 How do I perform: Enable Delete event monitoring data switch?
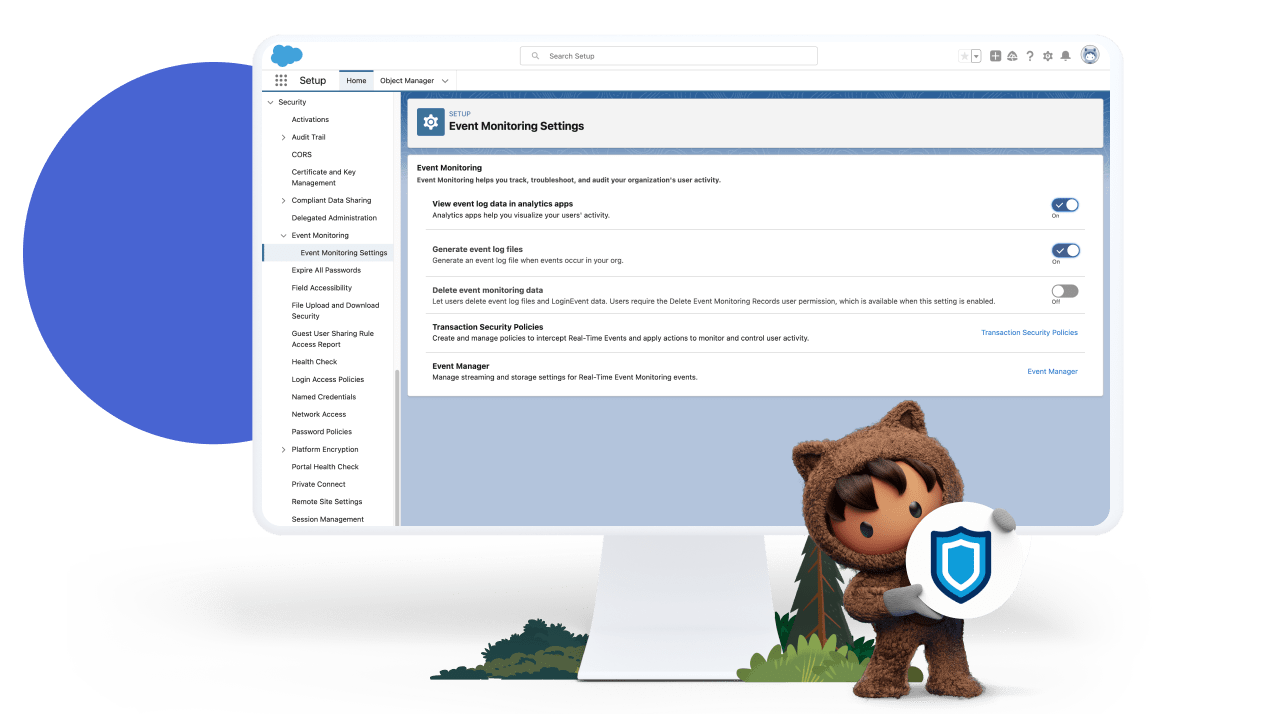(1064, 291)
